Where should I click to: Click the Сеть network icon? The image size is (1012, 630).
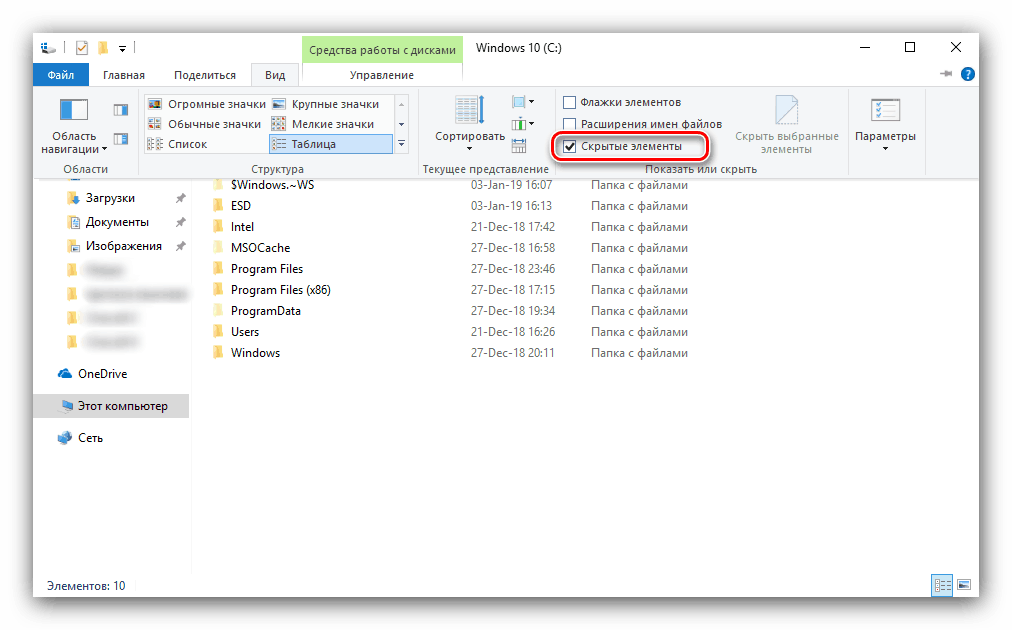coord(65,438)
